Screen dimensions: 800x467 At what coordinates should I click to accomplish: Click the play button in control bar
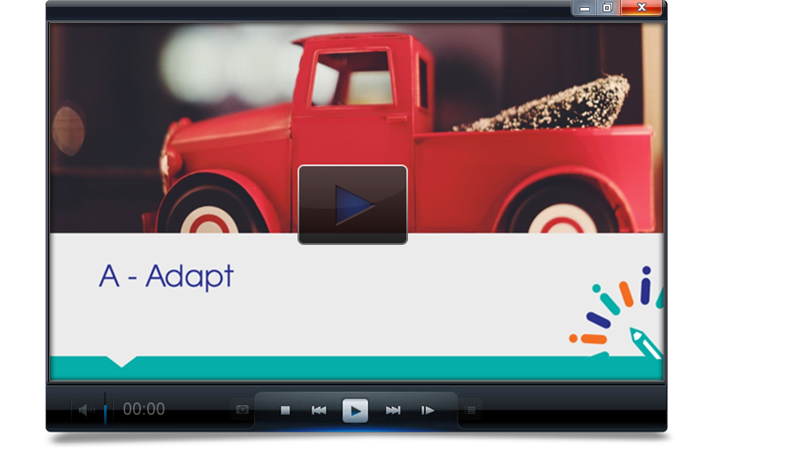pos(355,410)
